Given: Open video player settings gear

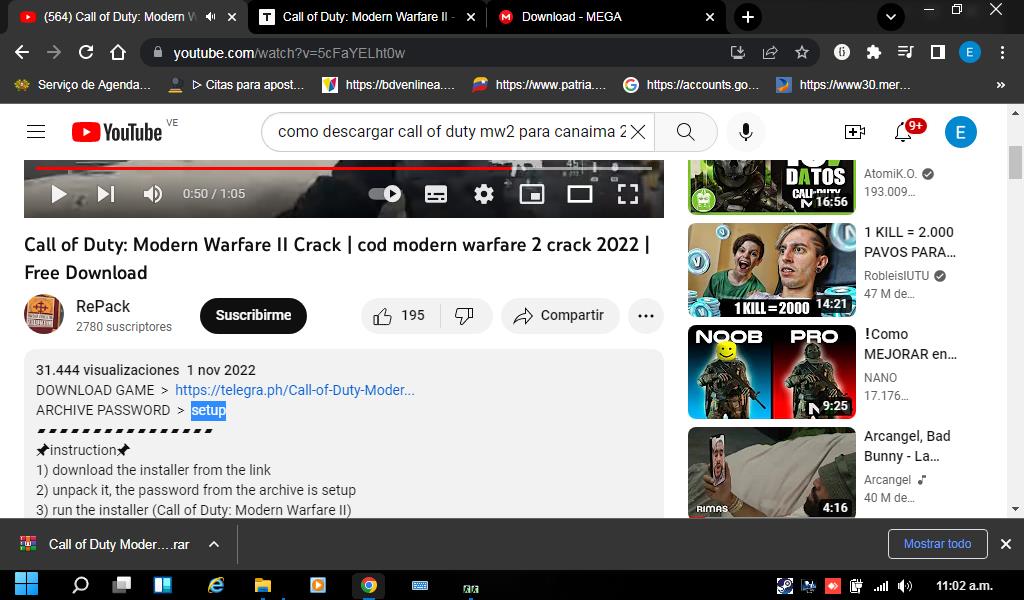Looking at the screenshot, I should pyautogui.click(x=484, y=194).
